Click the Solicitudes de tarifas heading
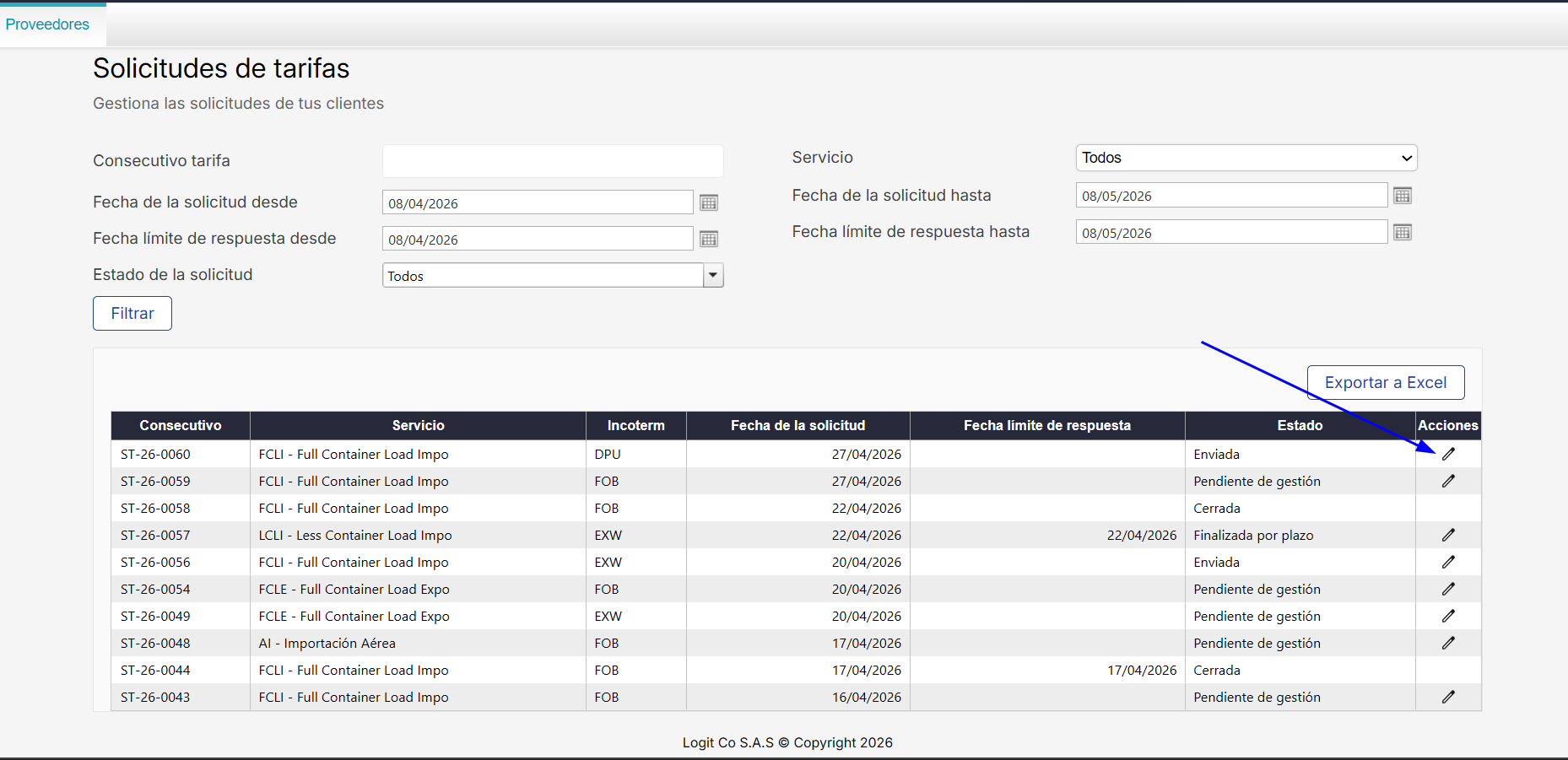This screenshot has width=1568, height=760. [221, 68]
